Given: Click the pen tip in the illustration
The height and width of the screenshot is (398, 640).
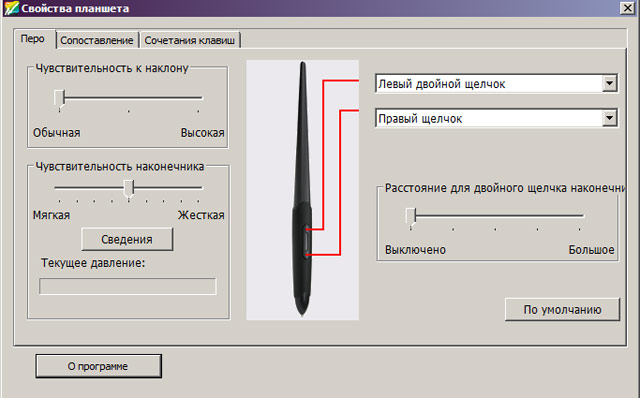Looking at the screenshot, I should click(302, 312).
